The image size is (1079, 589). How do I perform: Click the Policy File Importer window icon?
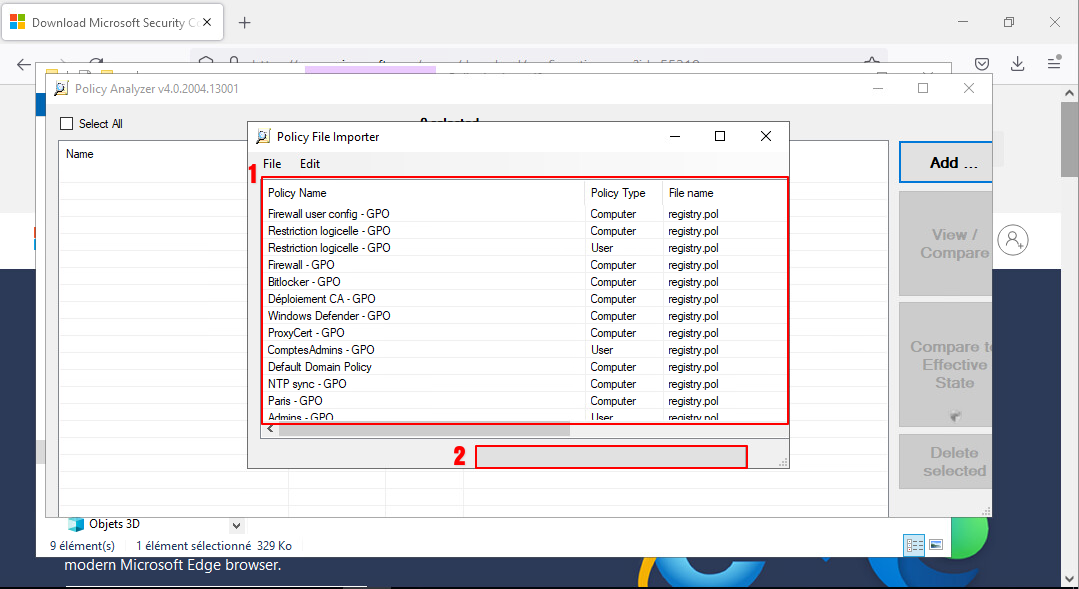click(263, 137)
